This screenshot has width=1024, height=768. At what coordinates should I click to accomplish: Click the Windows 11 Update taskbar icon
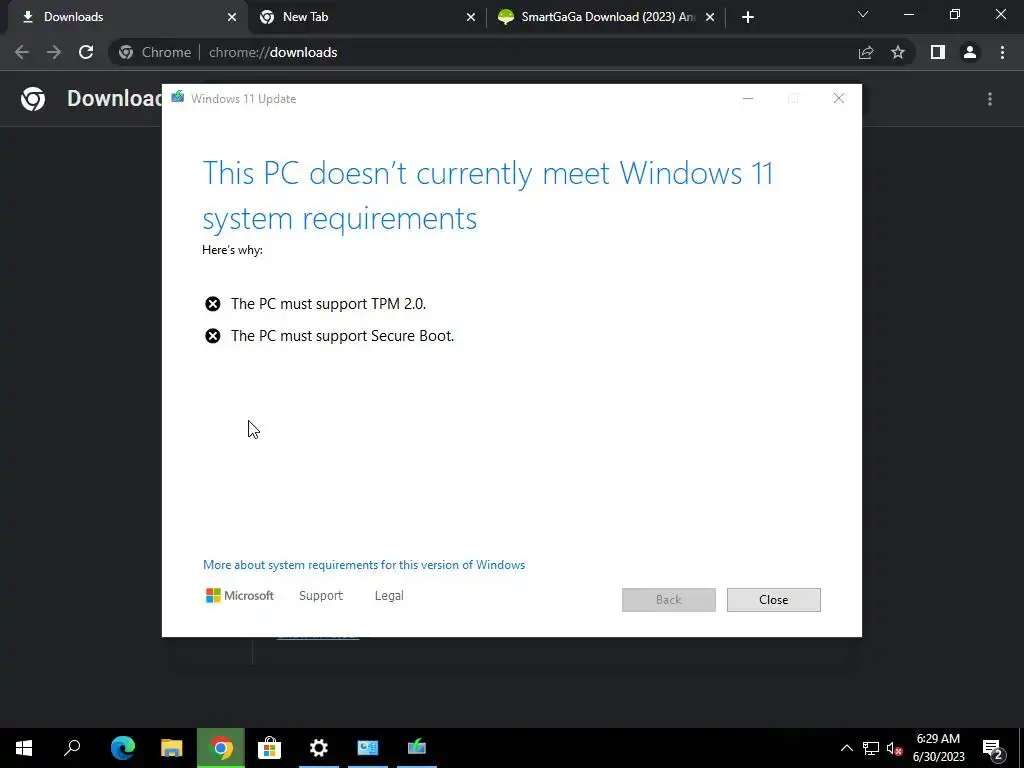coord(417,748)
